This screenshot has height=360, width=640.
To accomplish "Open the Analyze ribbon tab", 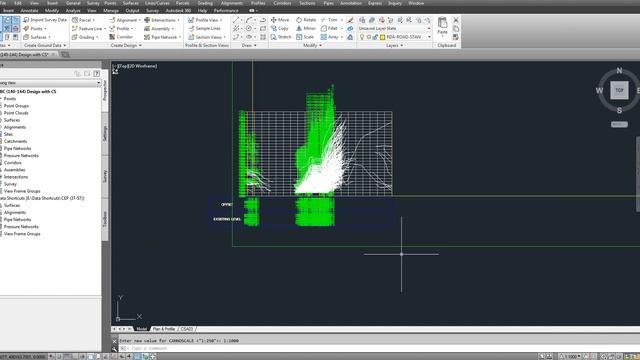I will [x=73, y=11].
